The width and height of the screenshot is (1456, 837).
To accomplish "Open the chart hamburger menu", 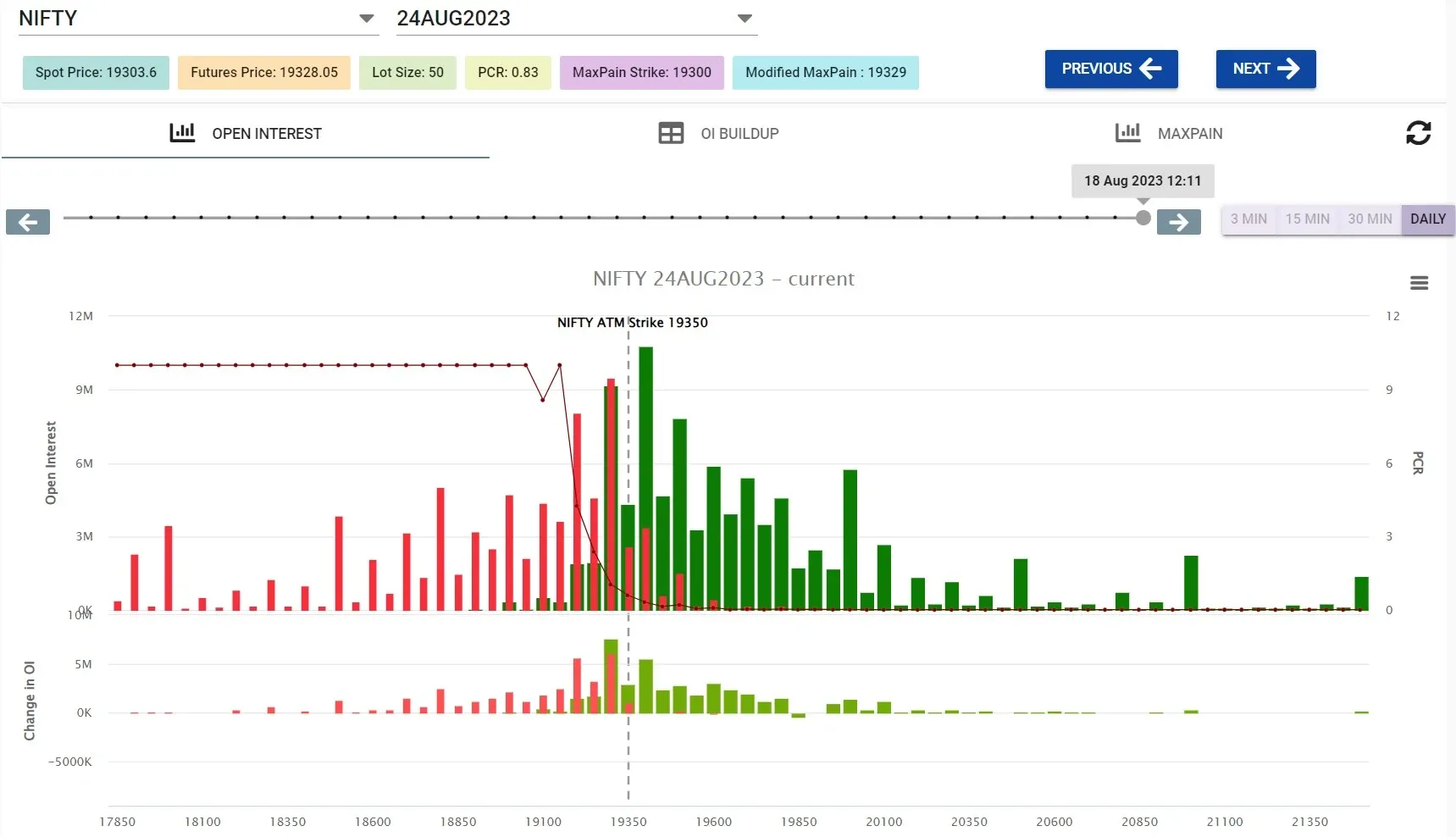I will 1419,283.
